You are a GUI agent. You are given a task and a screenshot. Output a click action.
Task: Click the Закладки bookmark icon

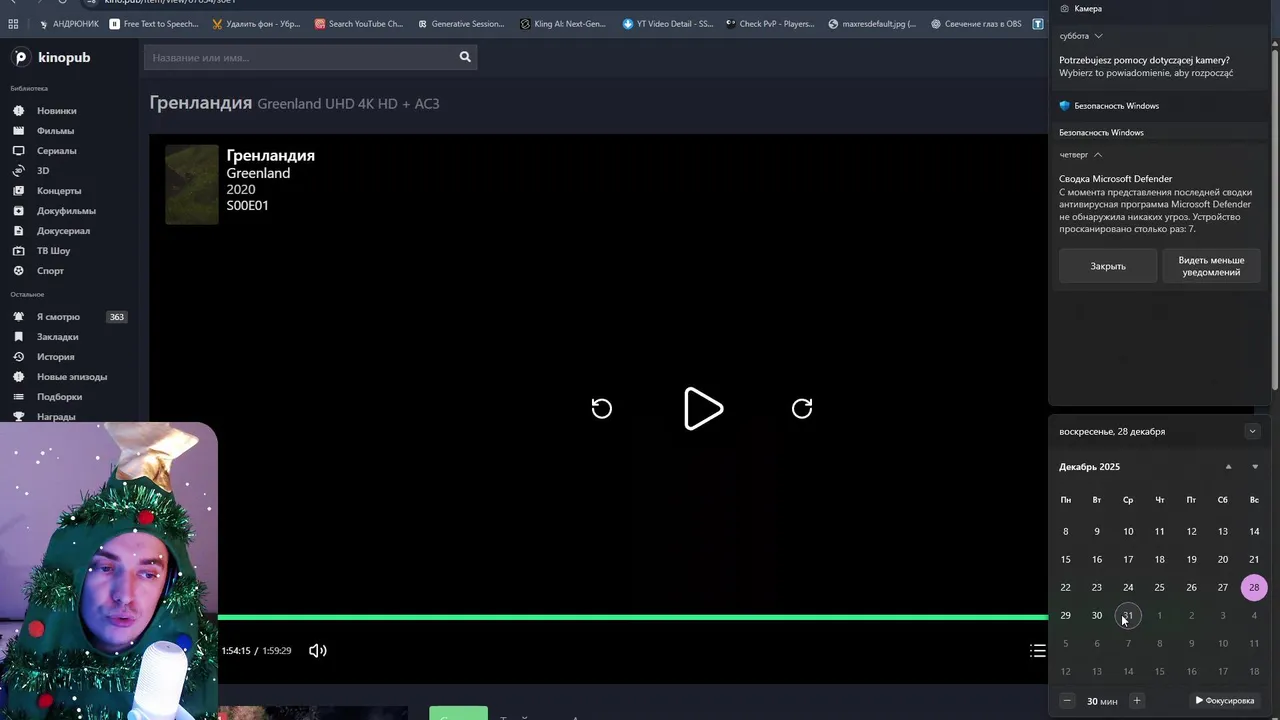[18, 337]
